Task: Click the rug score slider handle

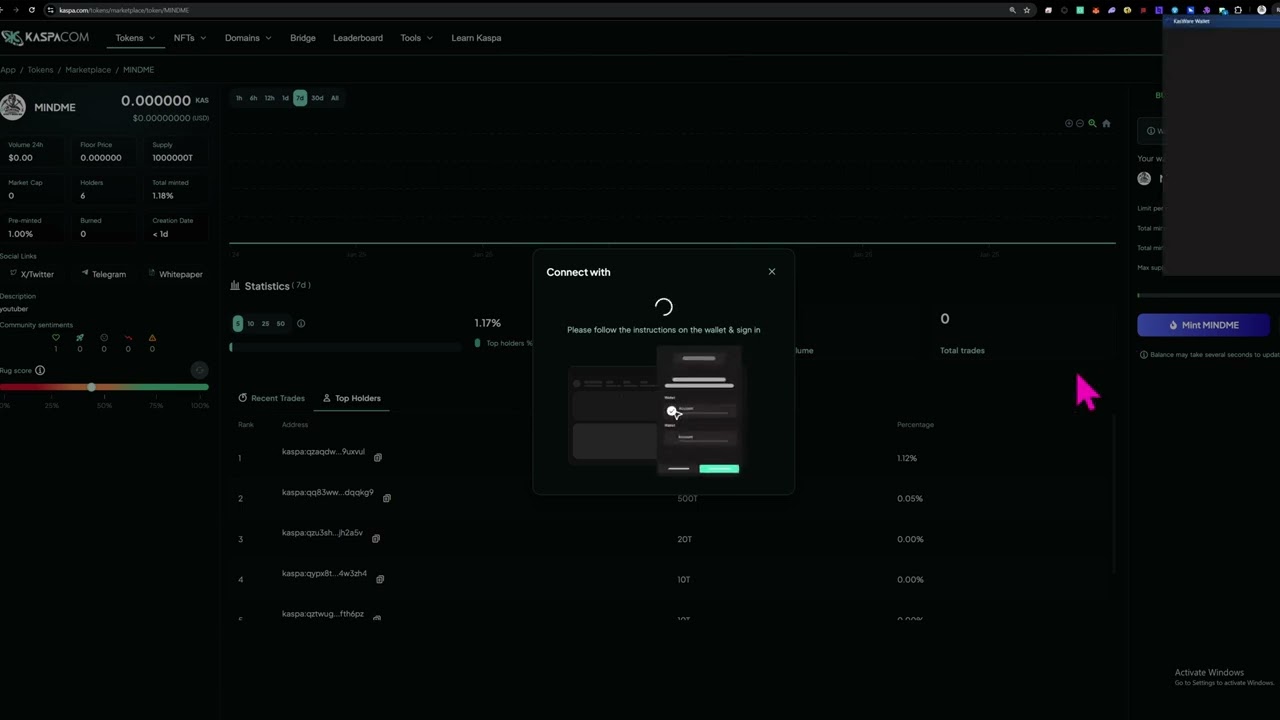Action: point(91,387)
